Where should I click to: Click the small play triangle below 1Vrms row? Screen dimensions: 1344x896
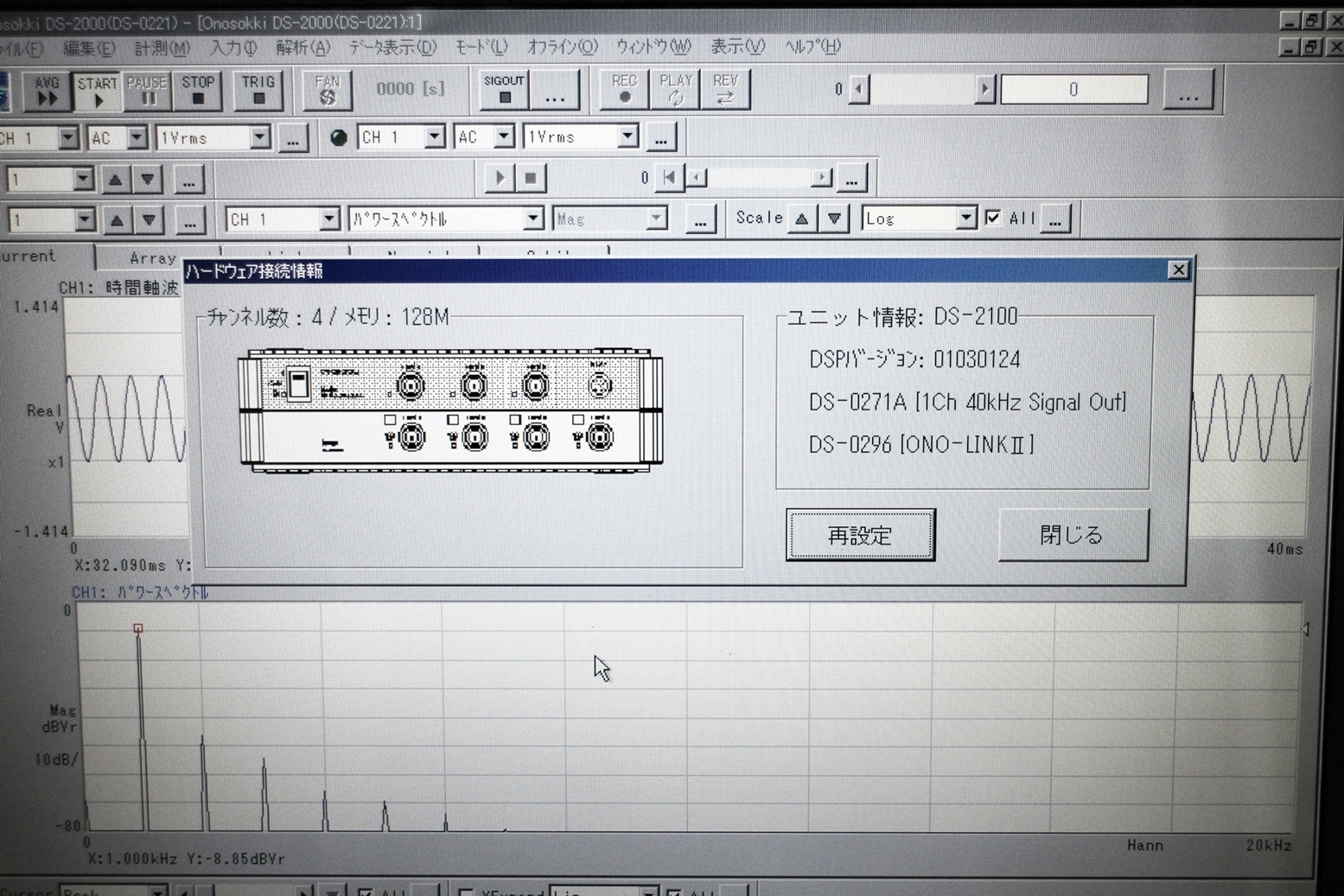(499, 179)
